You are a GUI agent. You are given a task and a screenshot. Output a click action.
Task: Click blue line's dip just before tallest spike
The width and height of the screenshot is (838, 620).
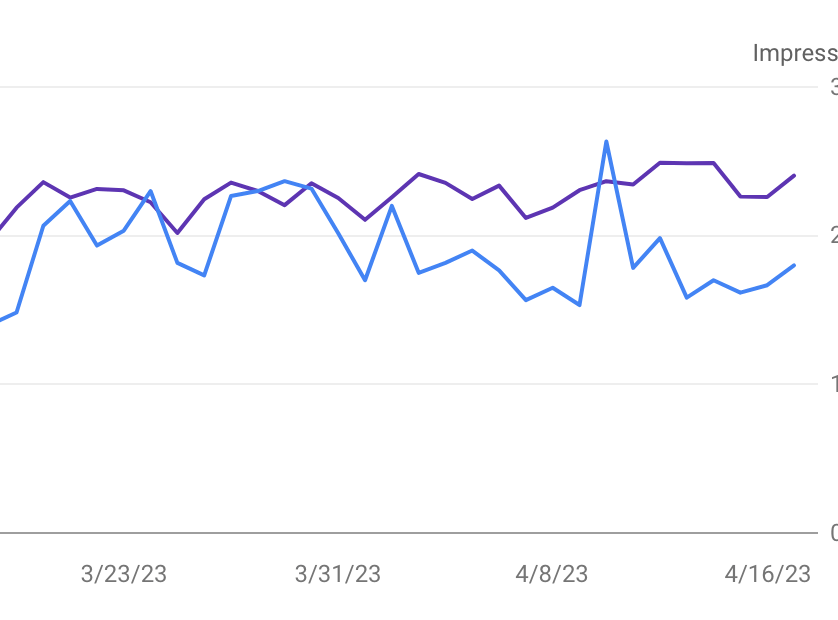(x=580, y=305)
